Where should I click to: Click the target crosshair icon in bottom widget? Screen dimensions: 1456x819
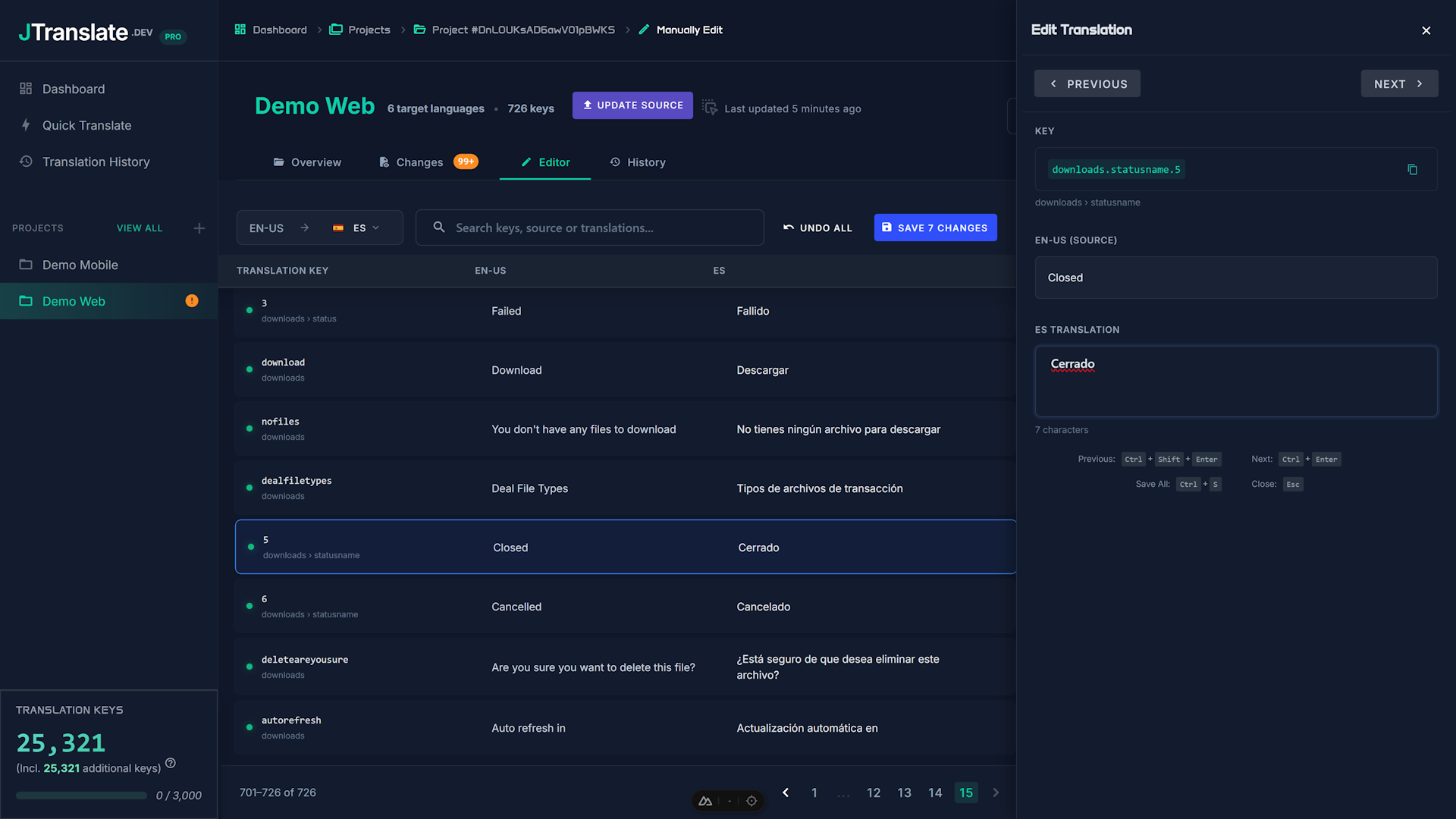(752, 801)
